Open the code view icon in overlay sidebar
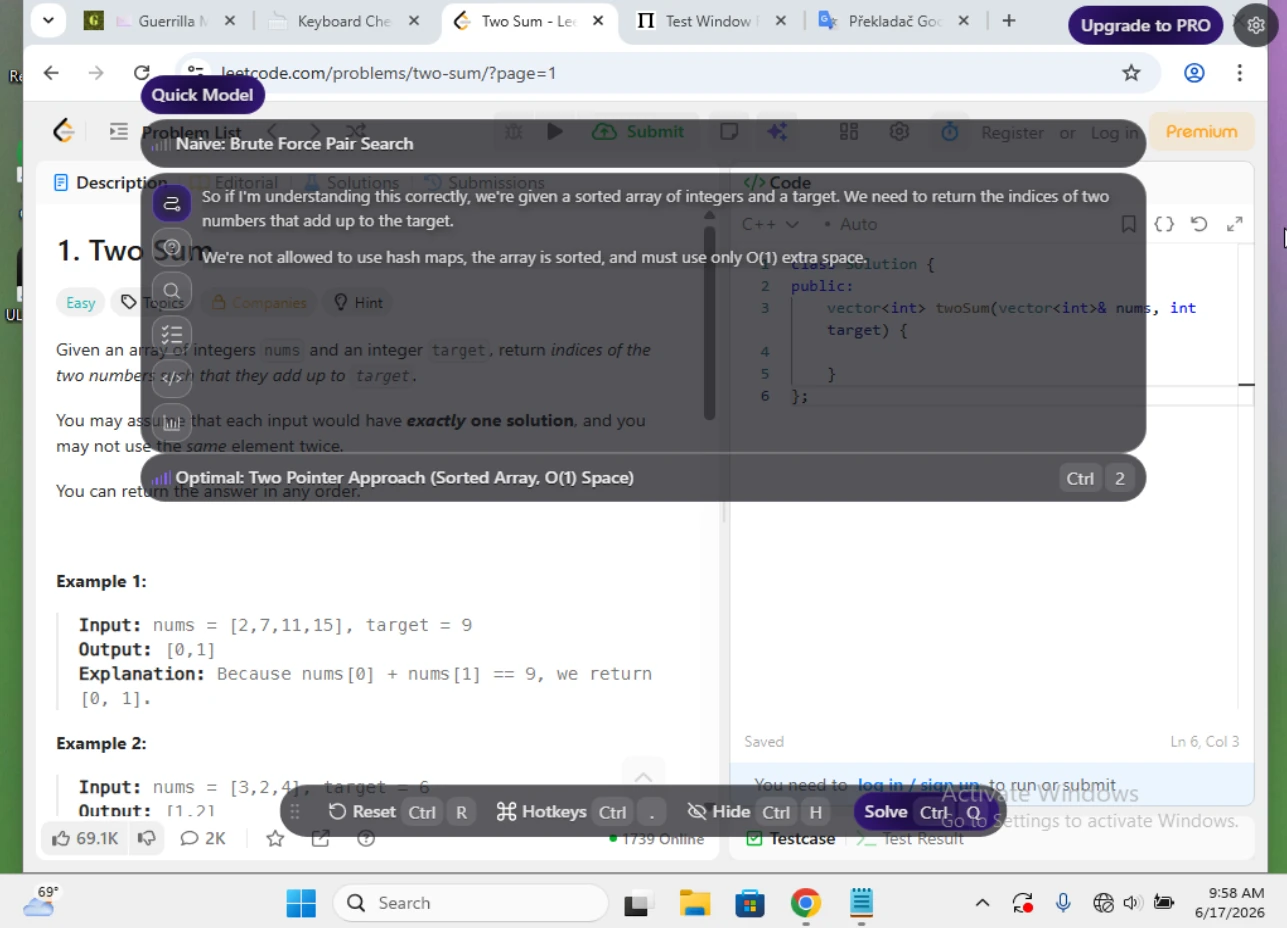The height and width of the screenshot is (928, 1287). (x=172, y=378)
